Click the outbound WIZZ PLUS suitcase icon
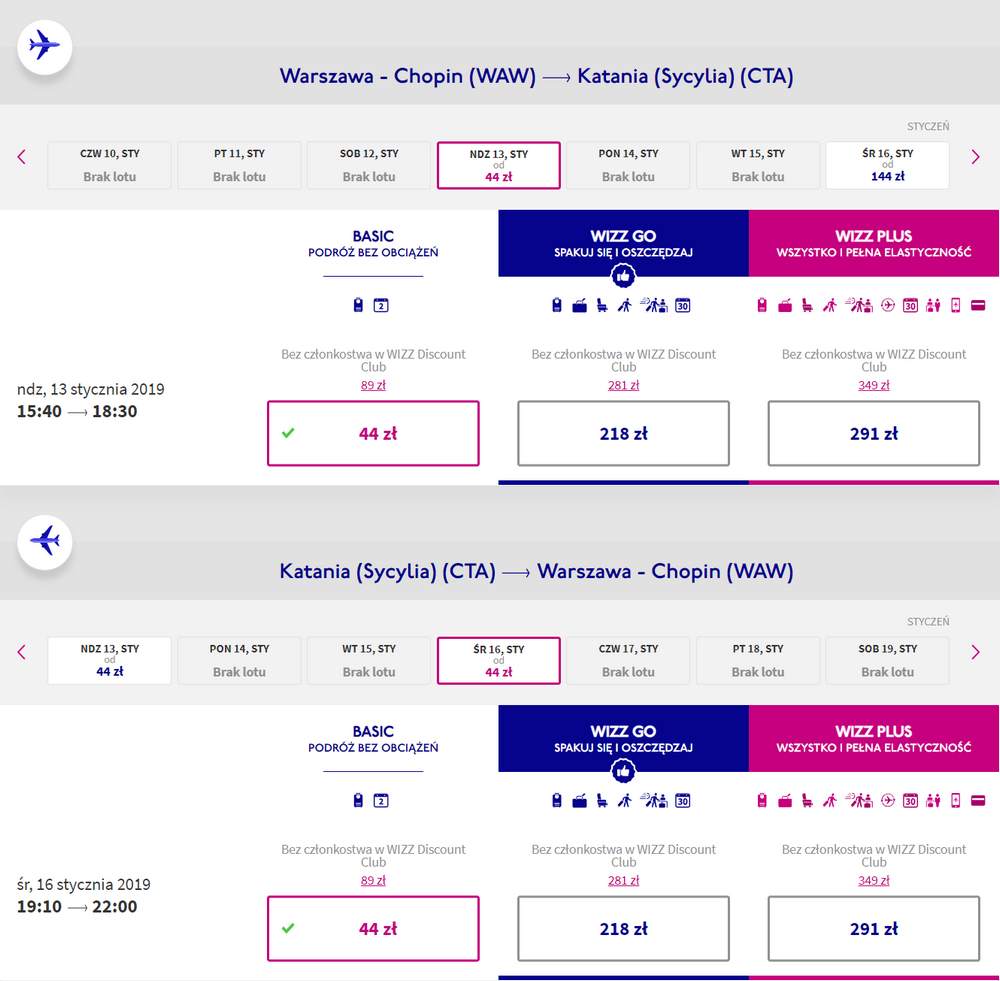Screen dimensions: 1000x981 coord(784,306)
